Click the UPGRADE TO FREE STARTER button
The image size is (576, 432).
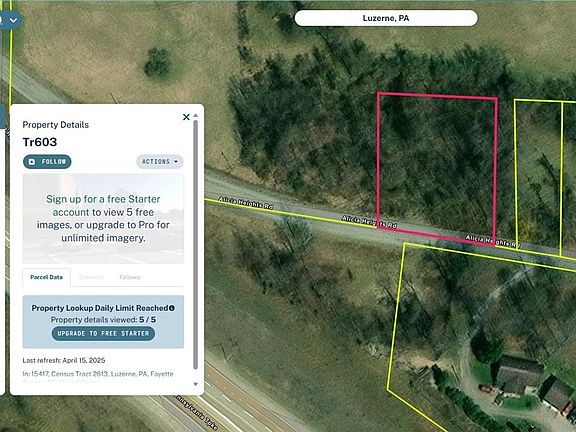coord(103,334)
